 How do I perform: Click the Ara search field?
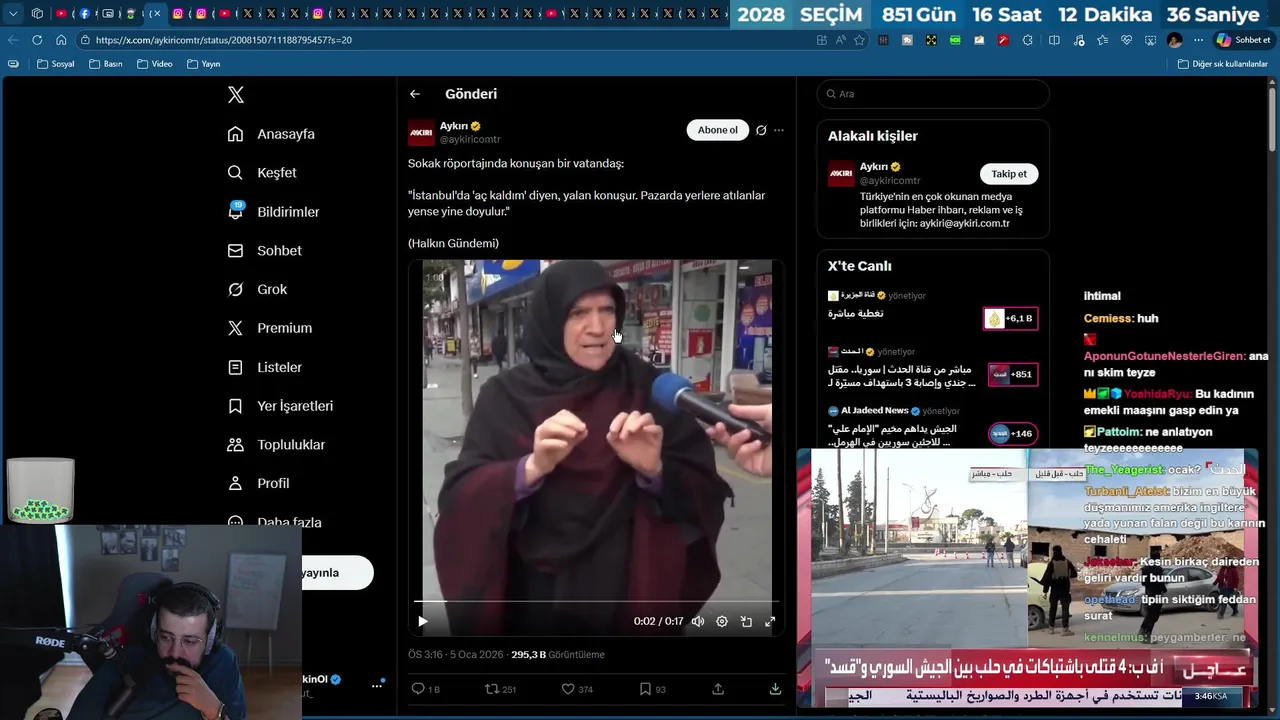tap(933, 94)
